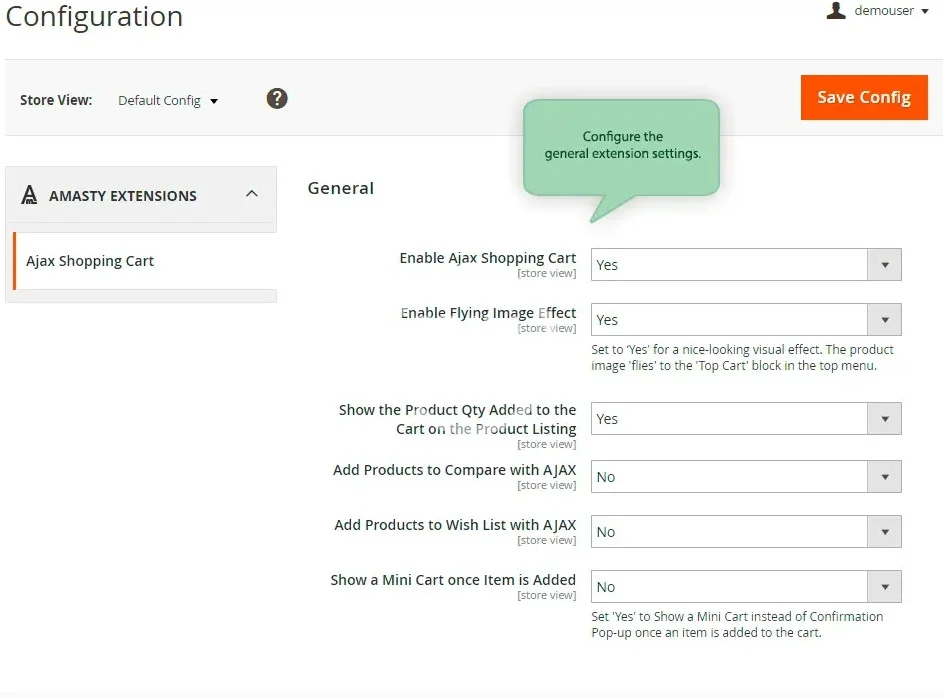The height and width of the screenshot is (698, 943).
Task: Collapse the Amasty Extensions section chevron
Action: click(x=252, y=194)
